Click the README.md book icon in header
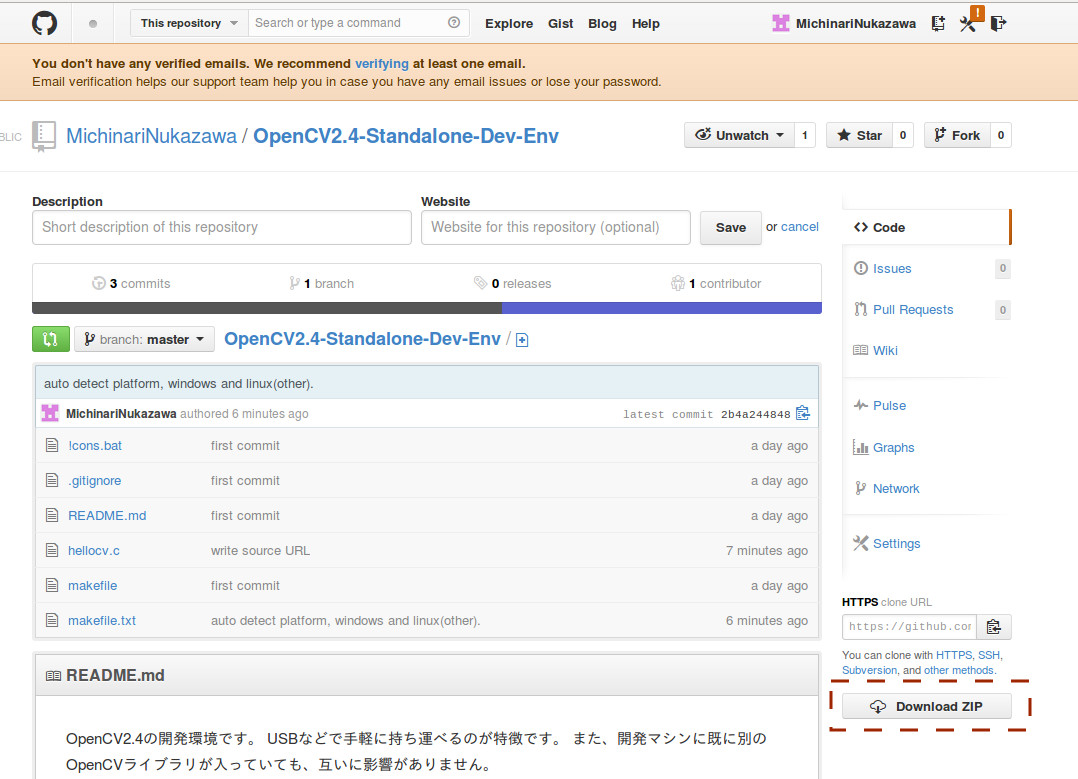 click(x=54, y=676)
